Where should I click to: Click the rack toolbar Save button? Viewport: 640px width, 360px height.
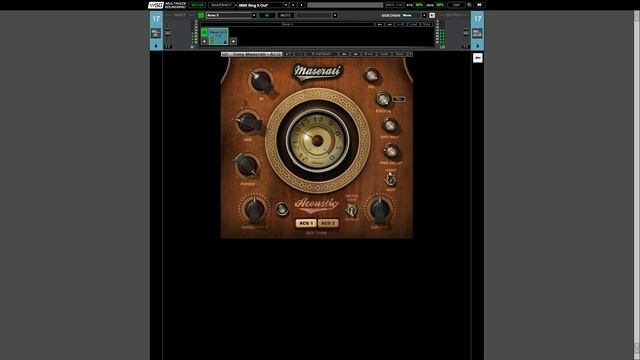coord(427,24)
